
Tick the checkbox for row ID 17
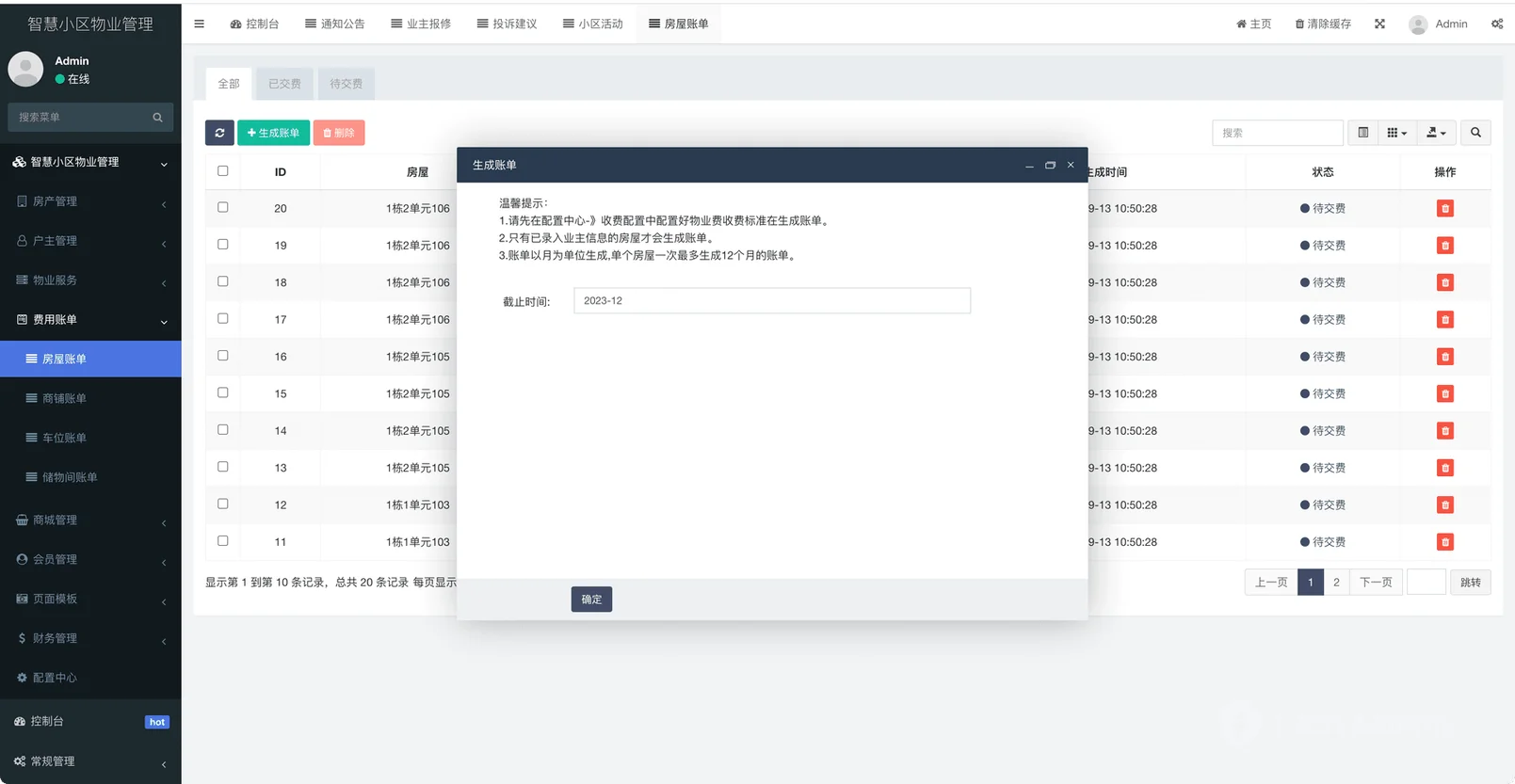pos(223,319)
